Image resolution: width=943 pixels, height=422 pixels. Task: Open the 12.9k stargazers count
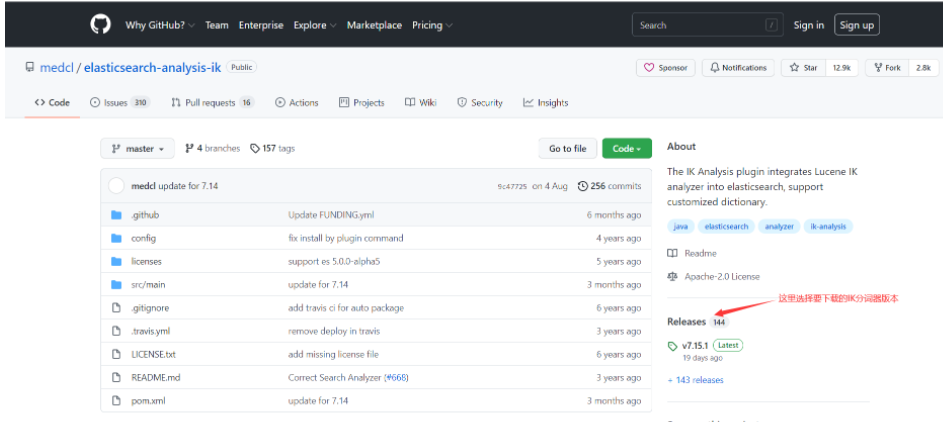[x=841, y=68]
